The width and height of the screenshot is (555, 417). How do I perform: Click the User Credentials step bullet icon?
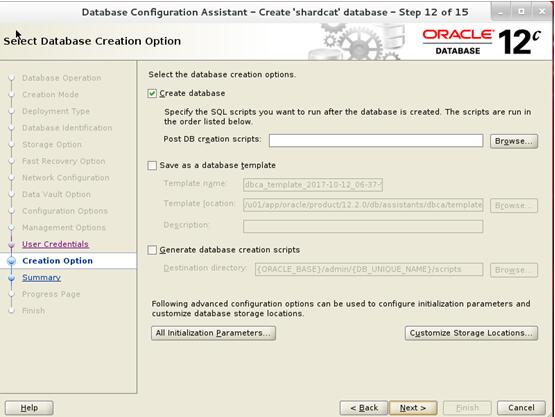coord(11,244)
